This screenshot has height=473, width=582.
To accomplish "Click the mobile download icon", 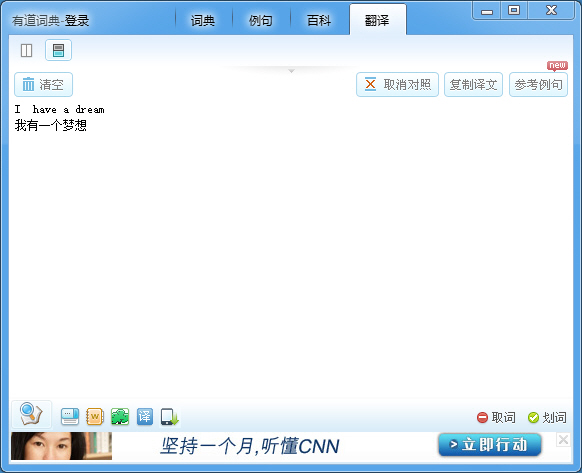I will 170,417.
